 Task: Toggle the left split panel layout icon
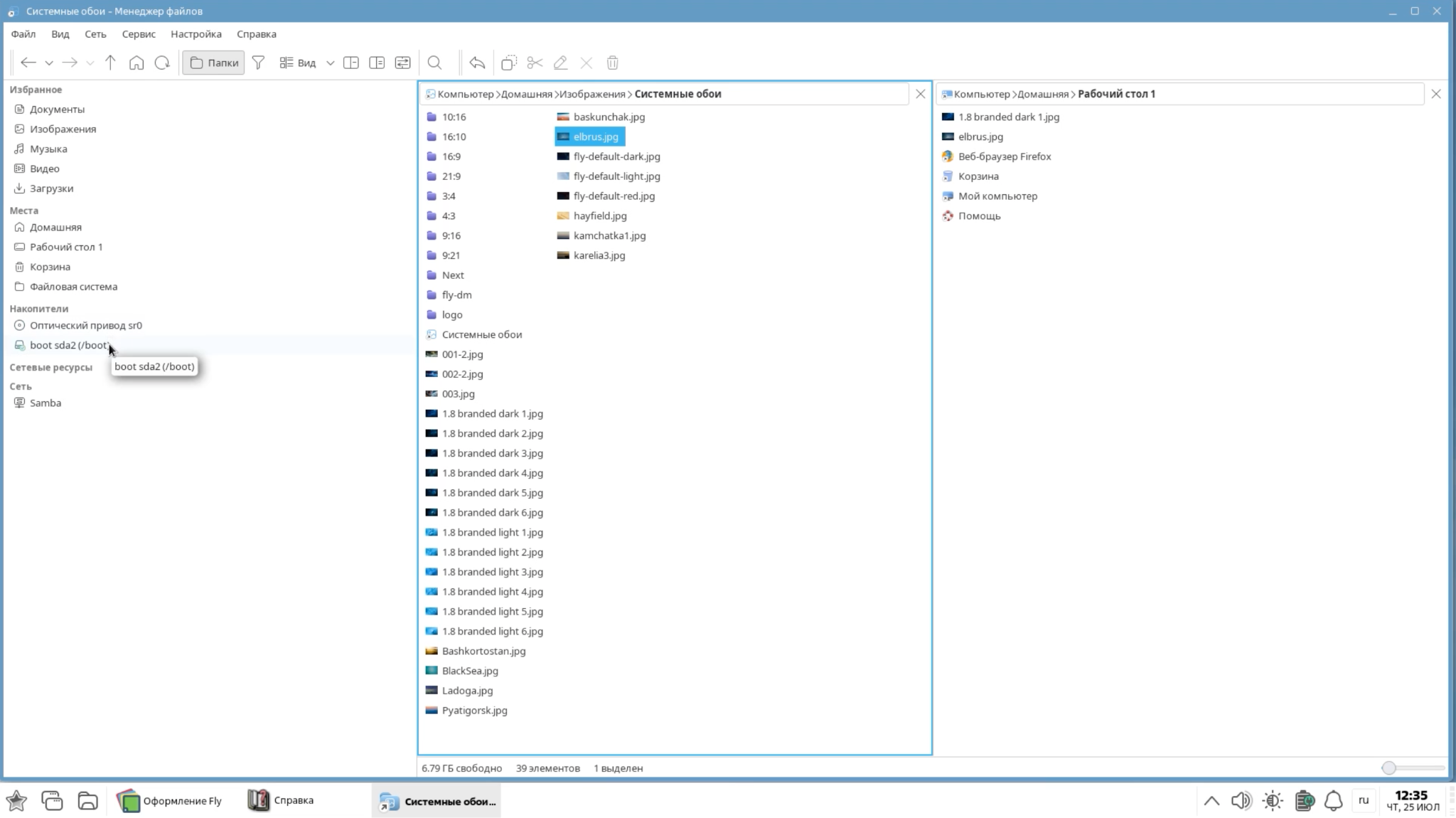point(350,63)
